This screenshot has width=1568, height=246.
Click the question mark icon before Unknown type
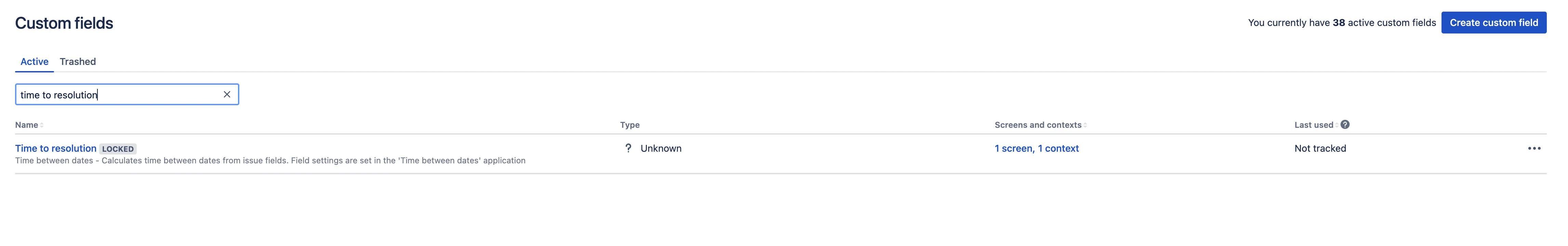click(628, 148)
